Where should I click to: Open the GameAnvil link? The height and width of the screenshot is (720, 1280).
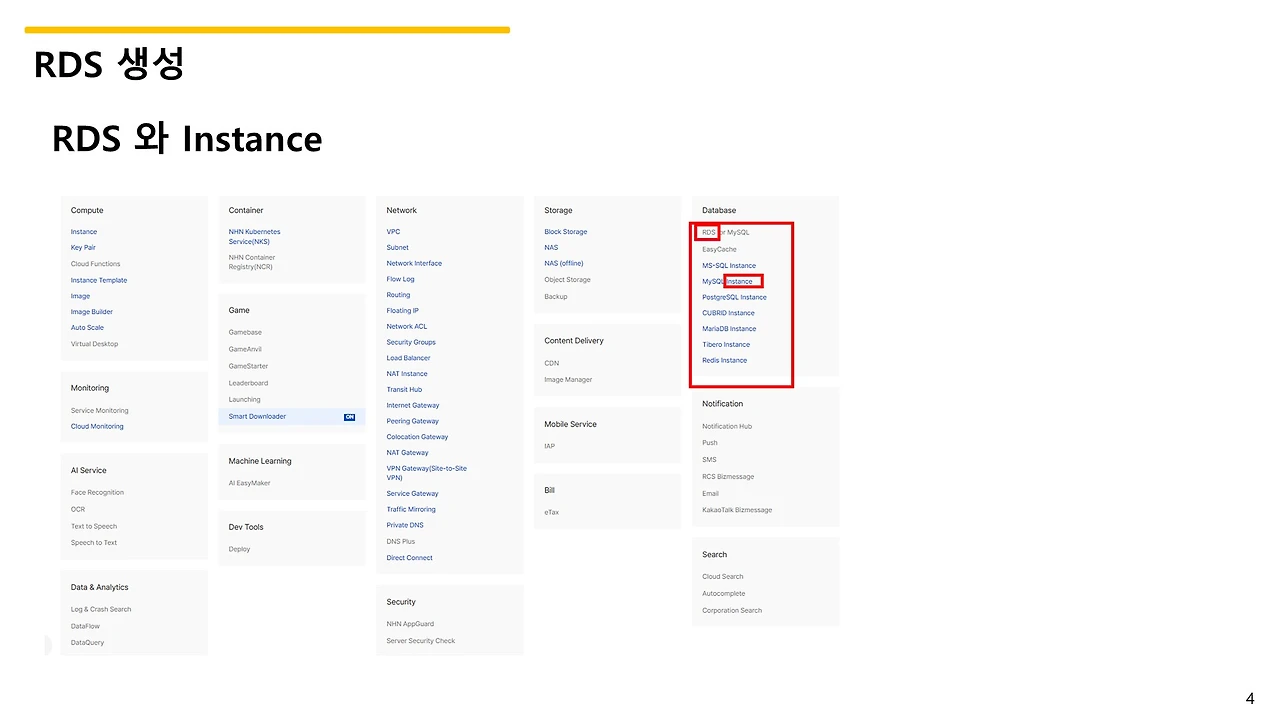(x=245, y=349)
